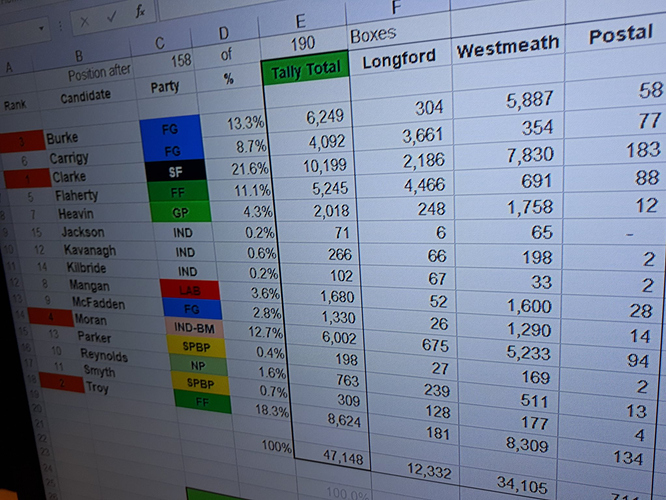Select the Westmeath column heading cell
Image resolution: width=666 pixels, height=500 pixels.
[506, 49]
